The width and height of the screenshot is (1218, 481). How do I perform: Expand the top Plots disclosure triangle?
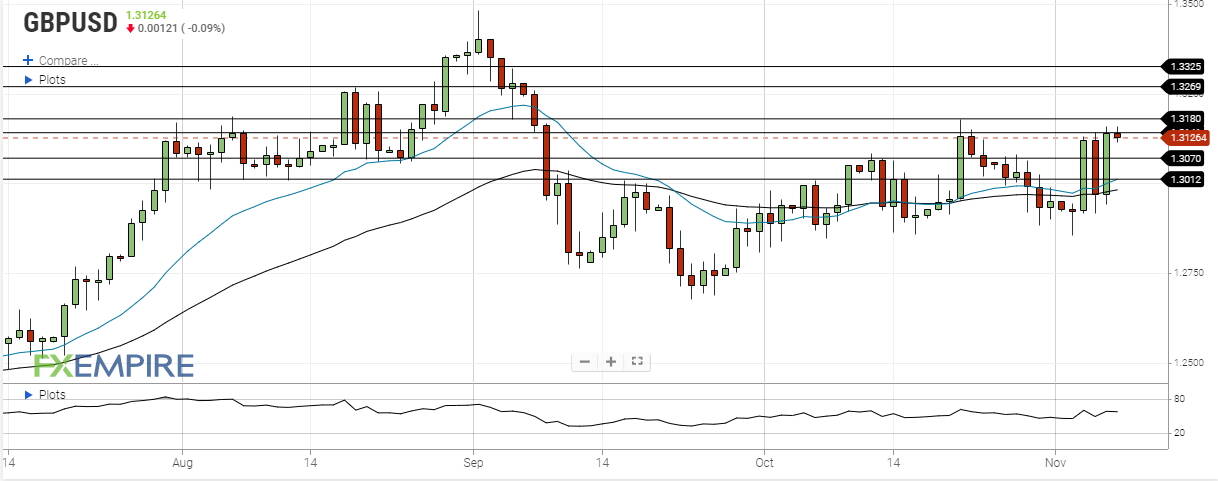point(28,79)
